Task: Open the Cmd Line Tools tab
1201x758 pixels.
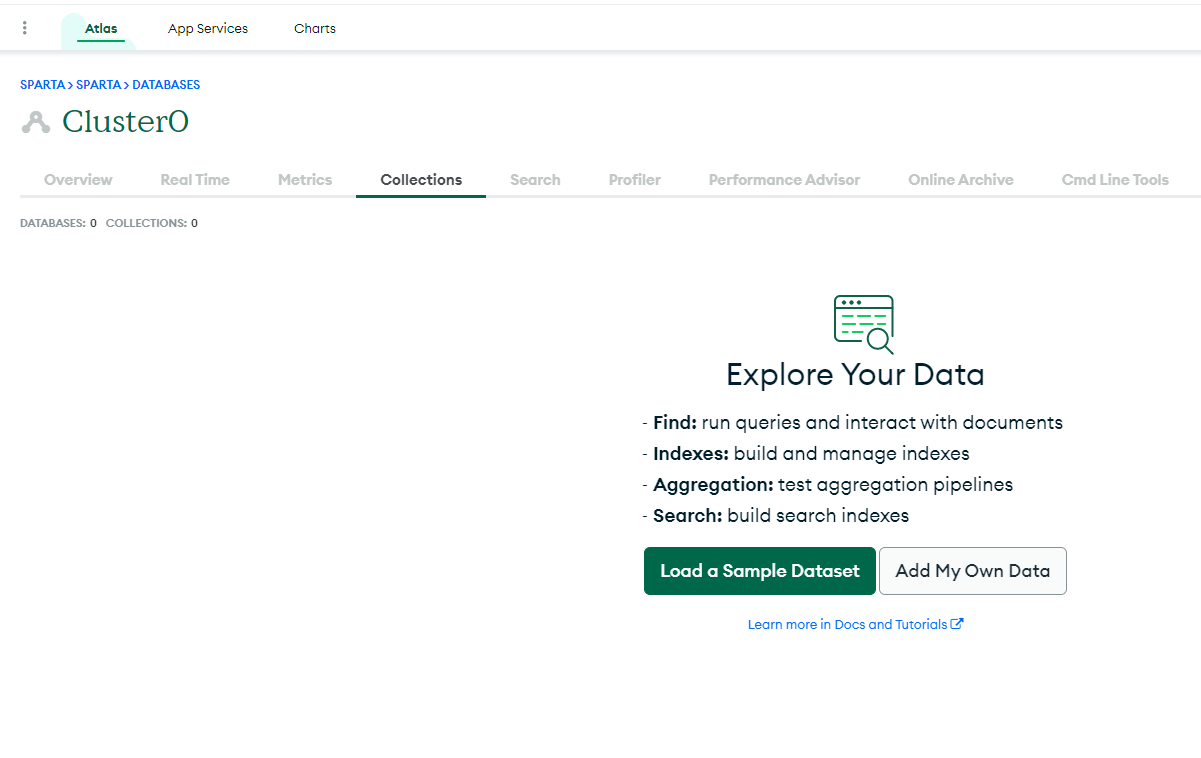Action: (1115, 180)
